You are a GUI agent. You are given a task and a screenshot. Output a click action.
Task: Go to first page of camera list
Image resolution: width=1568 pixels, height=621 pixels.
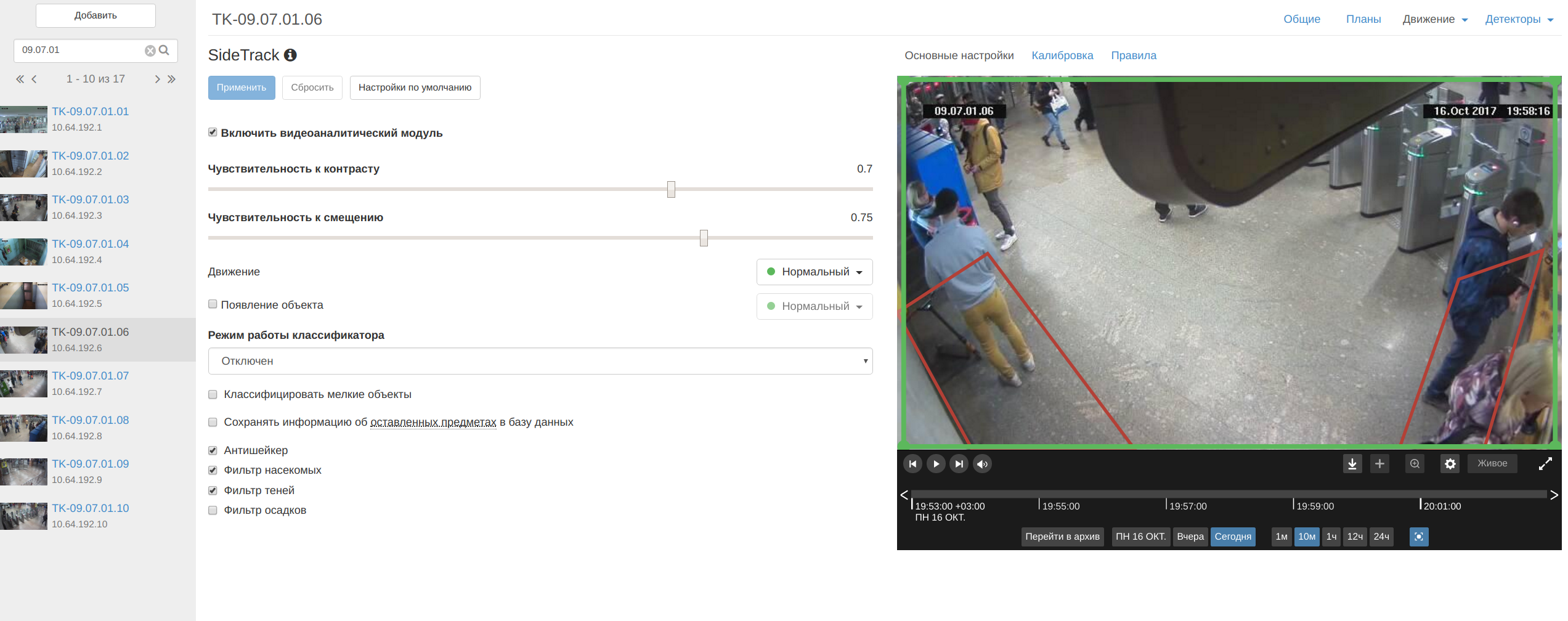(20, 79)
